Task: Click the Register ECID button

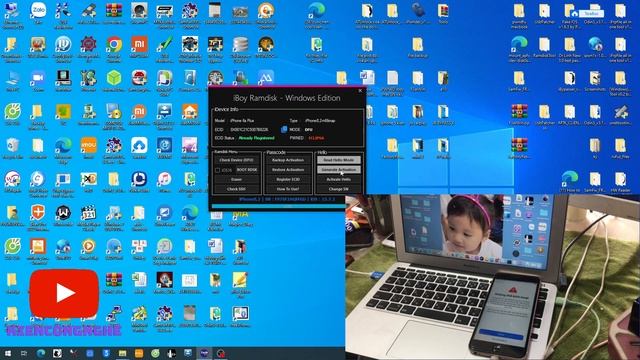Action: point(288,179)
